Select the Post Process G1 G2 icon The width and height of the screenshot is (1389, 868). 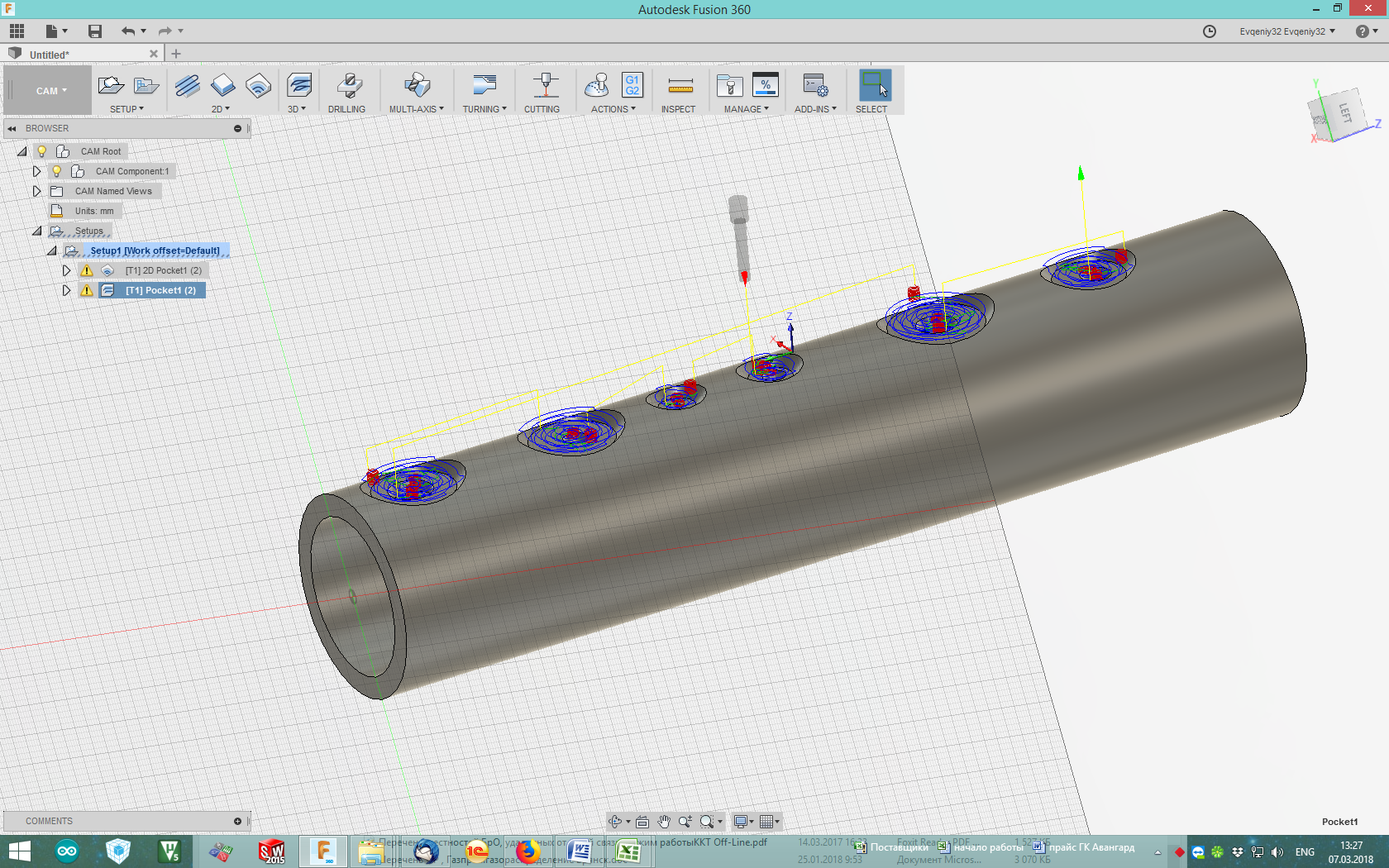pyautogui.click(x=632, y=86)
